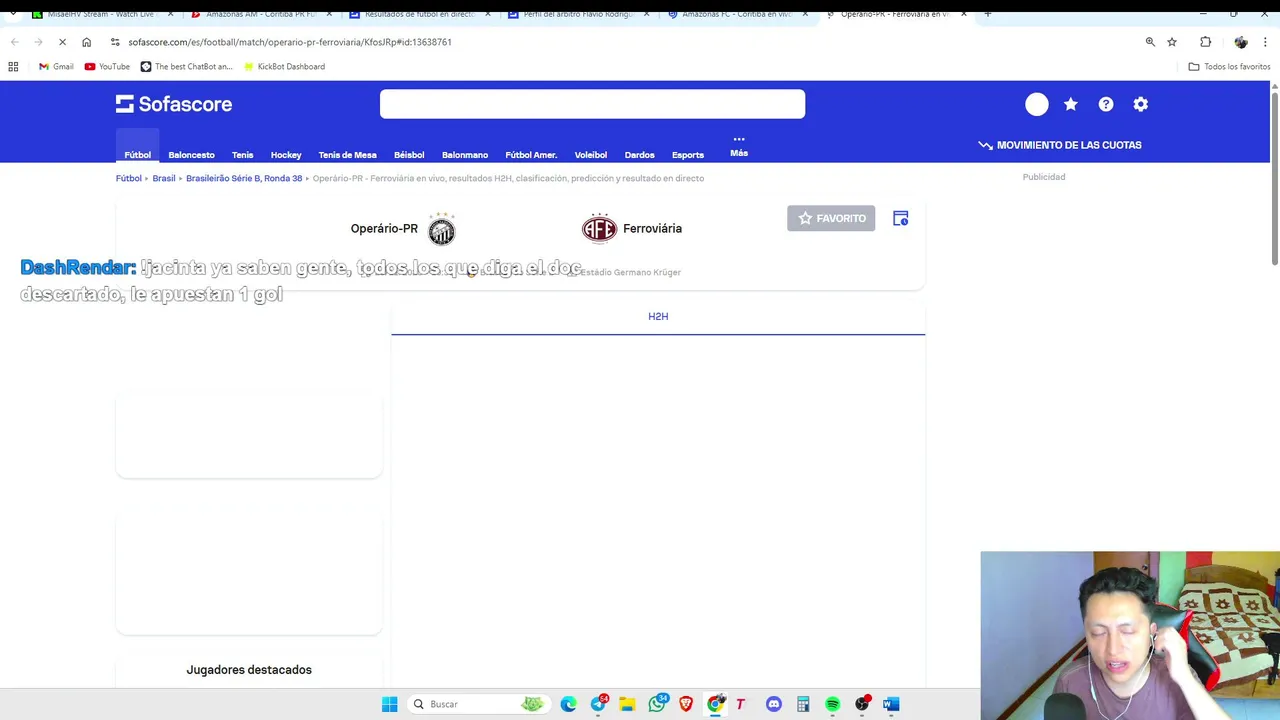Select the Fútbol Amer. tab
The image size is (1280, 720).
pos(531,155)
